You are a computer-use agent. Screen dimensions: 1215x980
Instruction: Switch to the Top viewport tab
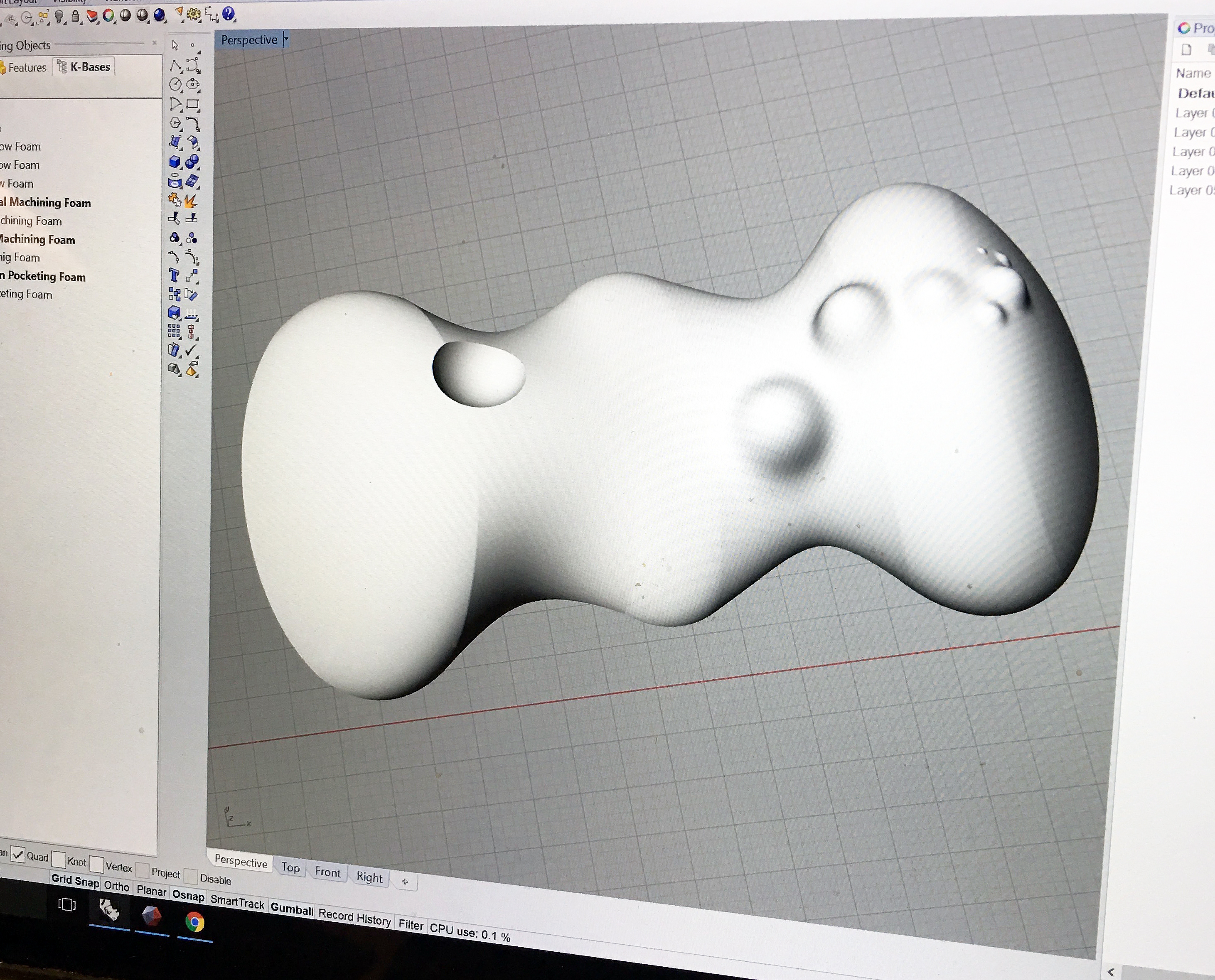point(290,868)
